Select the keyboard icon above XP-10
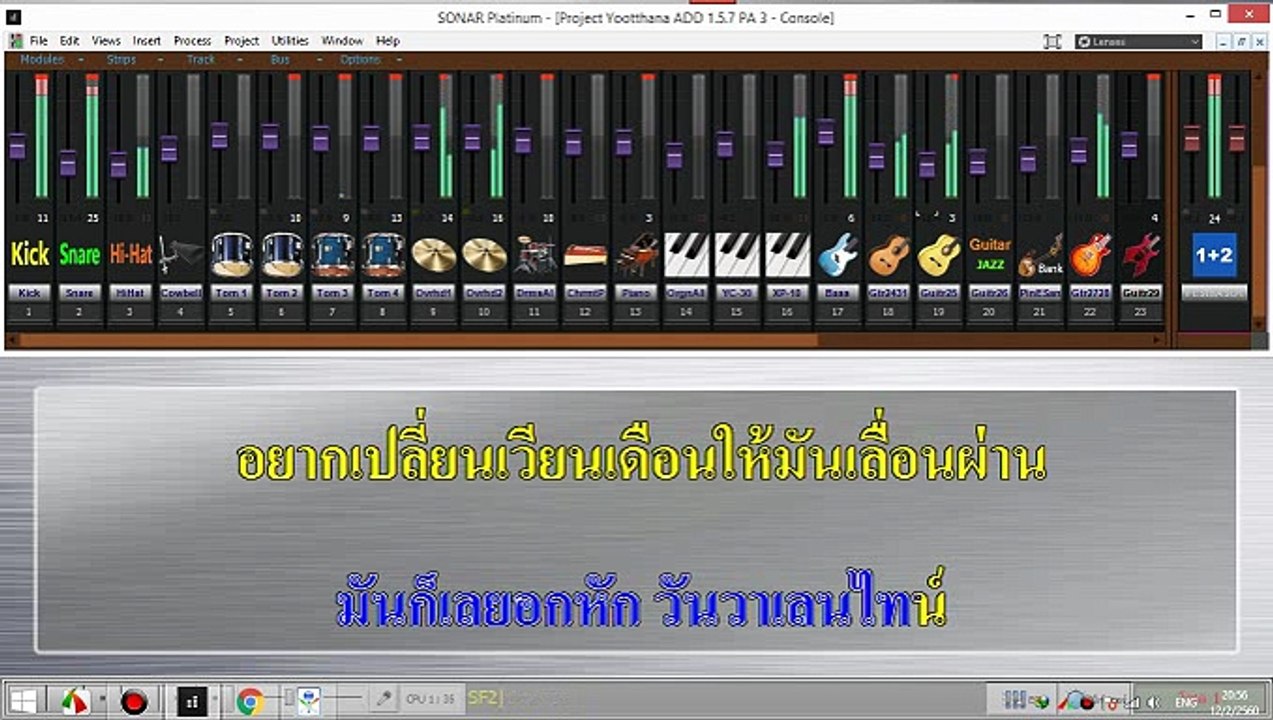 [x=787, y=255]
